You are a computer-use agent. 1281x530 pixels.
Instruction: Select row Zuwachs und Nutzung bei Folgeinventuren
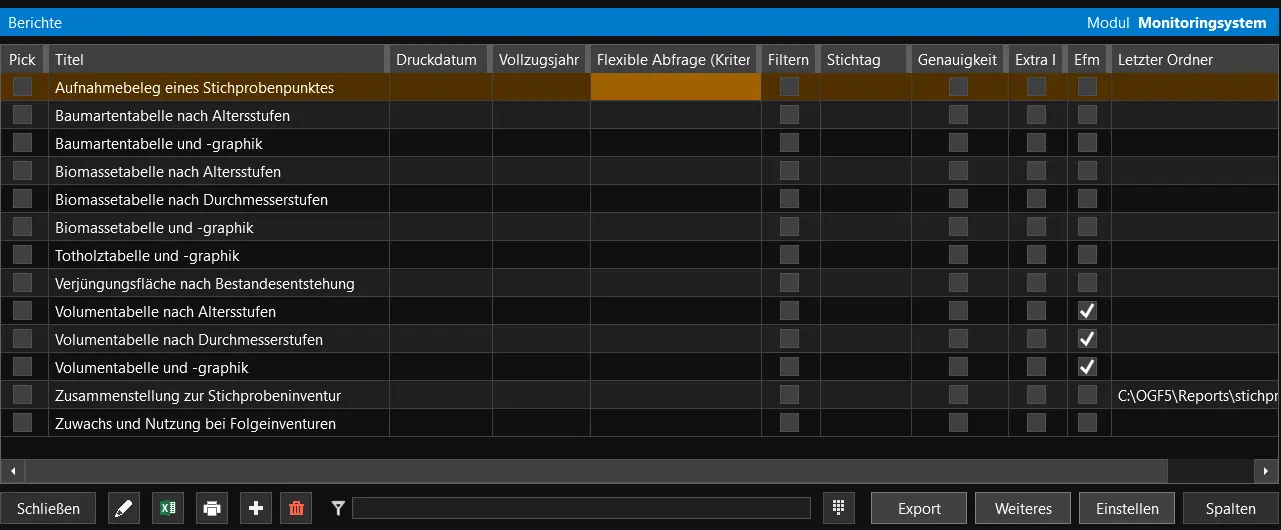click(195, 424)
